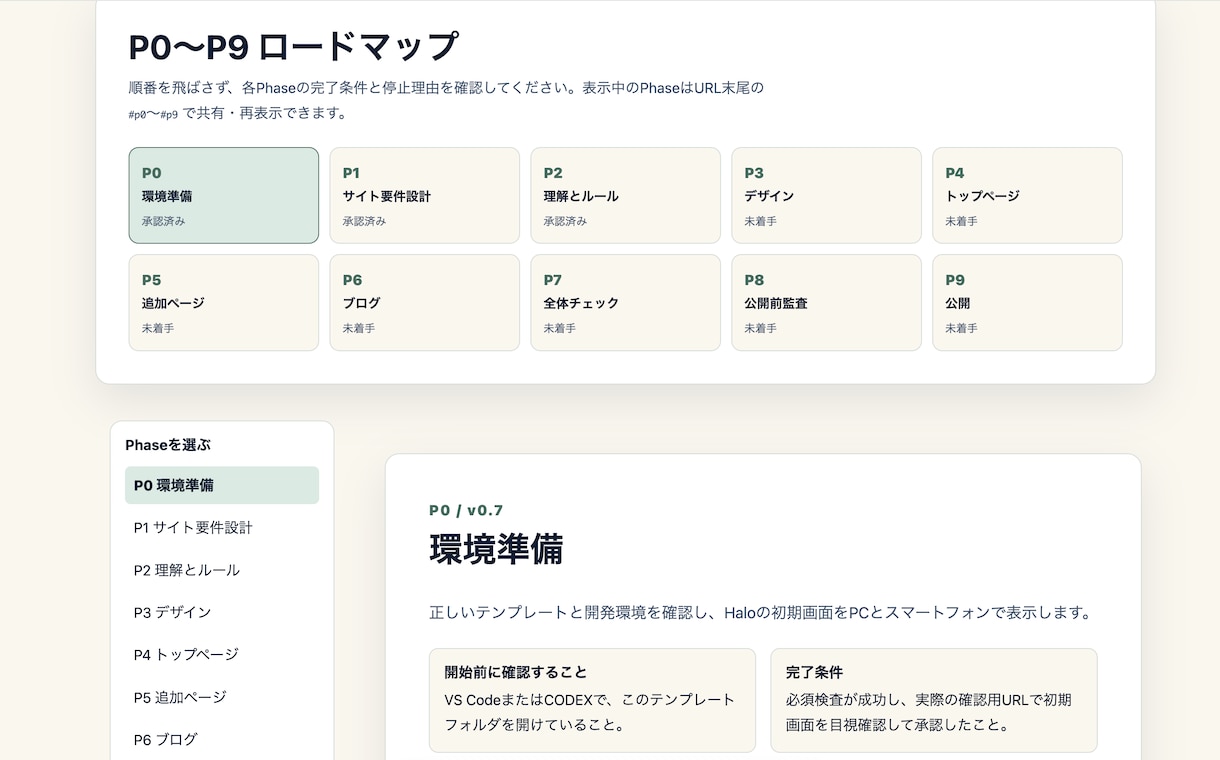Choose the P5 追加ページ roadmap card

click(224, 302)
